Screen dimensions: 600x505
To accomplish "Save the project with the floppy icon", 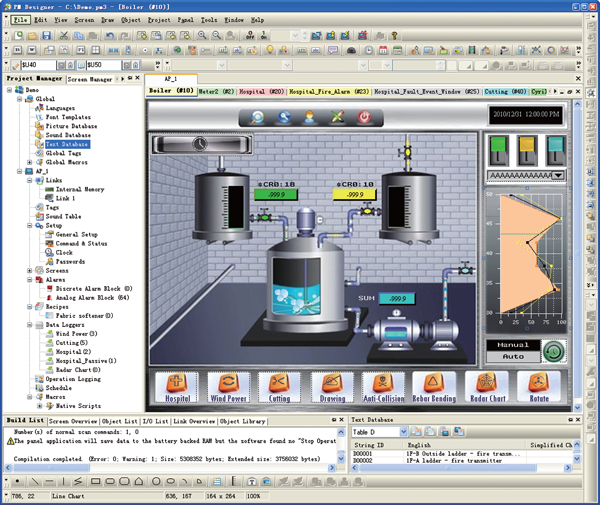I will pos(47,36).
